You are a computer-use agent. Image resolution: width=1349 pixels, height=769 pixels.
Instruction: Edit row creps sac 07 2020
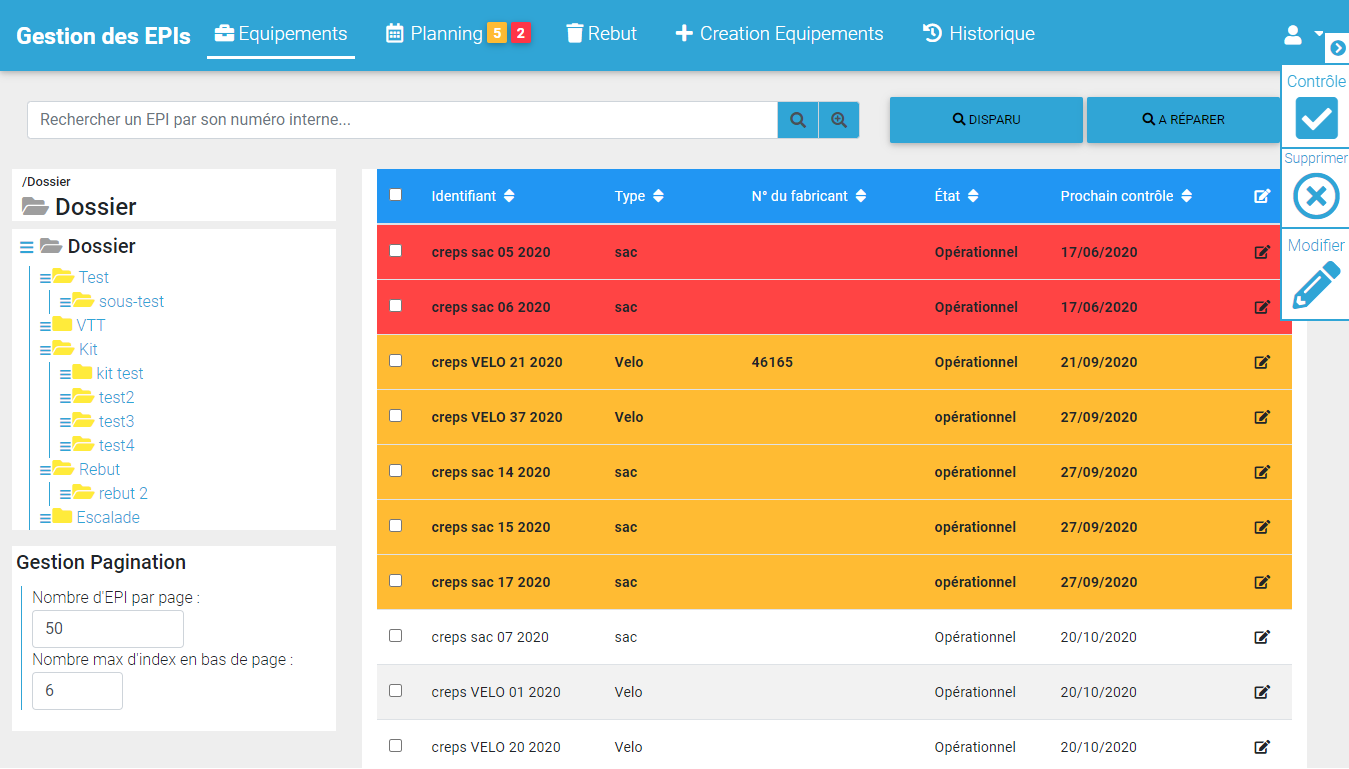(1262, 637)
